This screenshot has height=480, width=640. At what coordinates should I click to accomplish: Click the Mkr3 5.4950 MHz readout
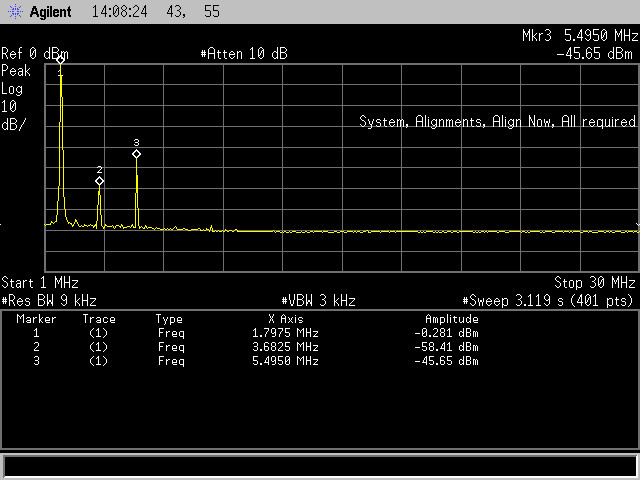(x=580, y=36)
